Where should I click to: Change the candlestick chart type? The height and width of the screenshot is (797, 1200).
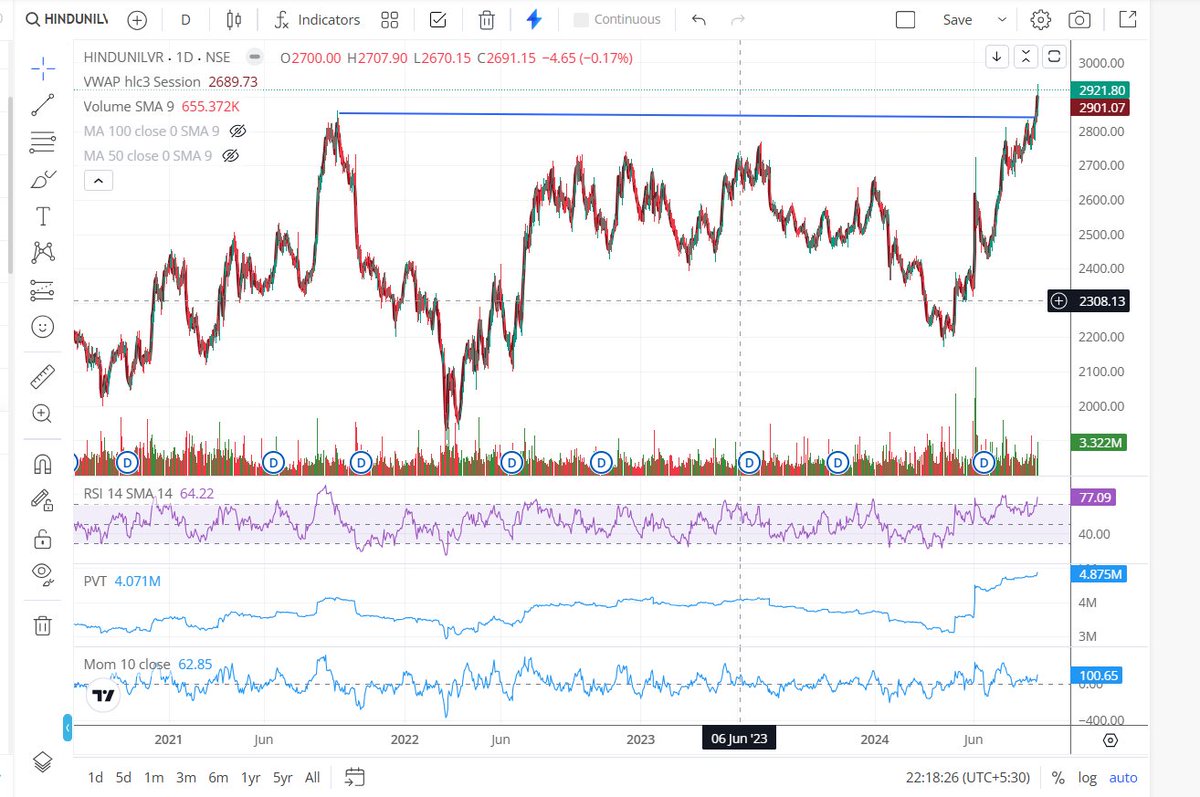pyautogui.click(x=234, y=20)
